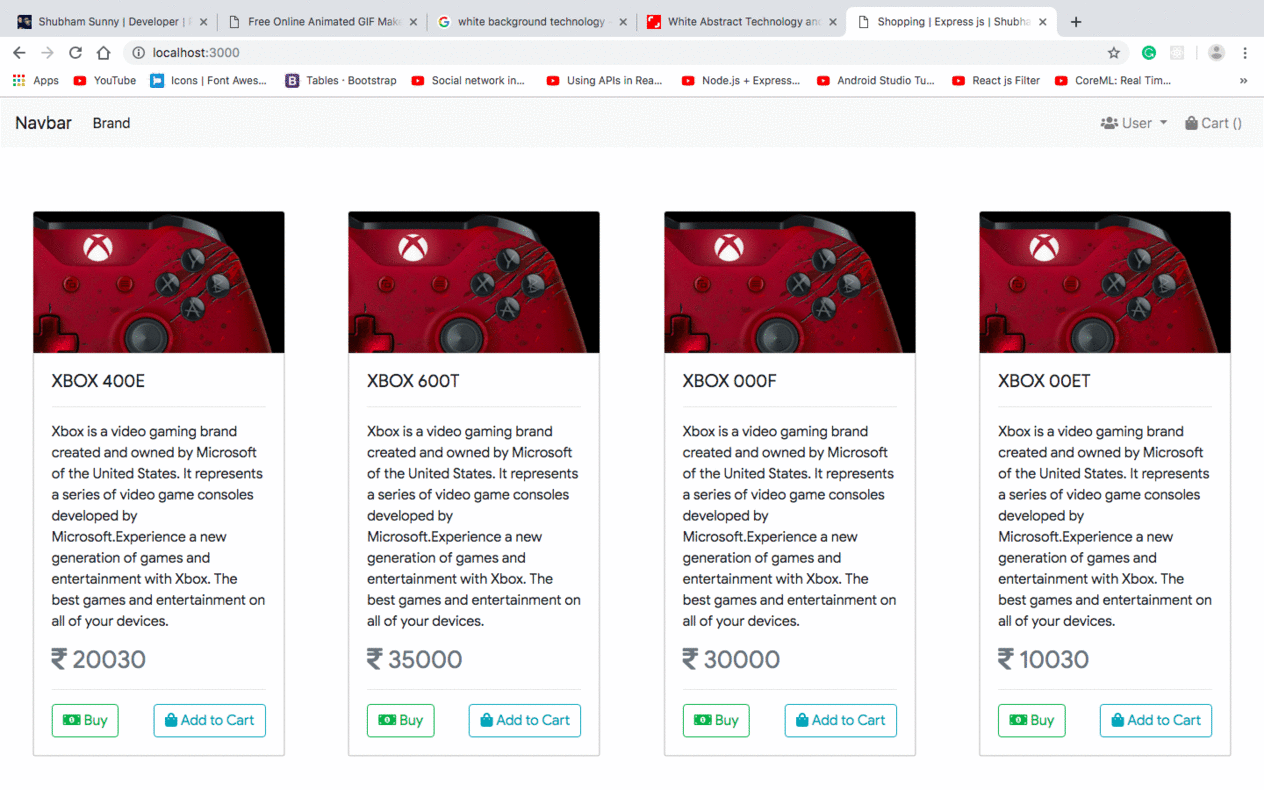1264x790 pixels.
Task: Open a new tab with plus icon
Action: 1076,21
